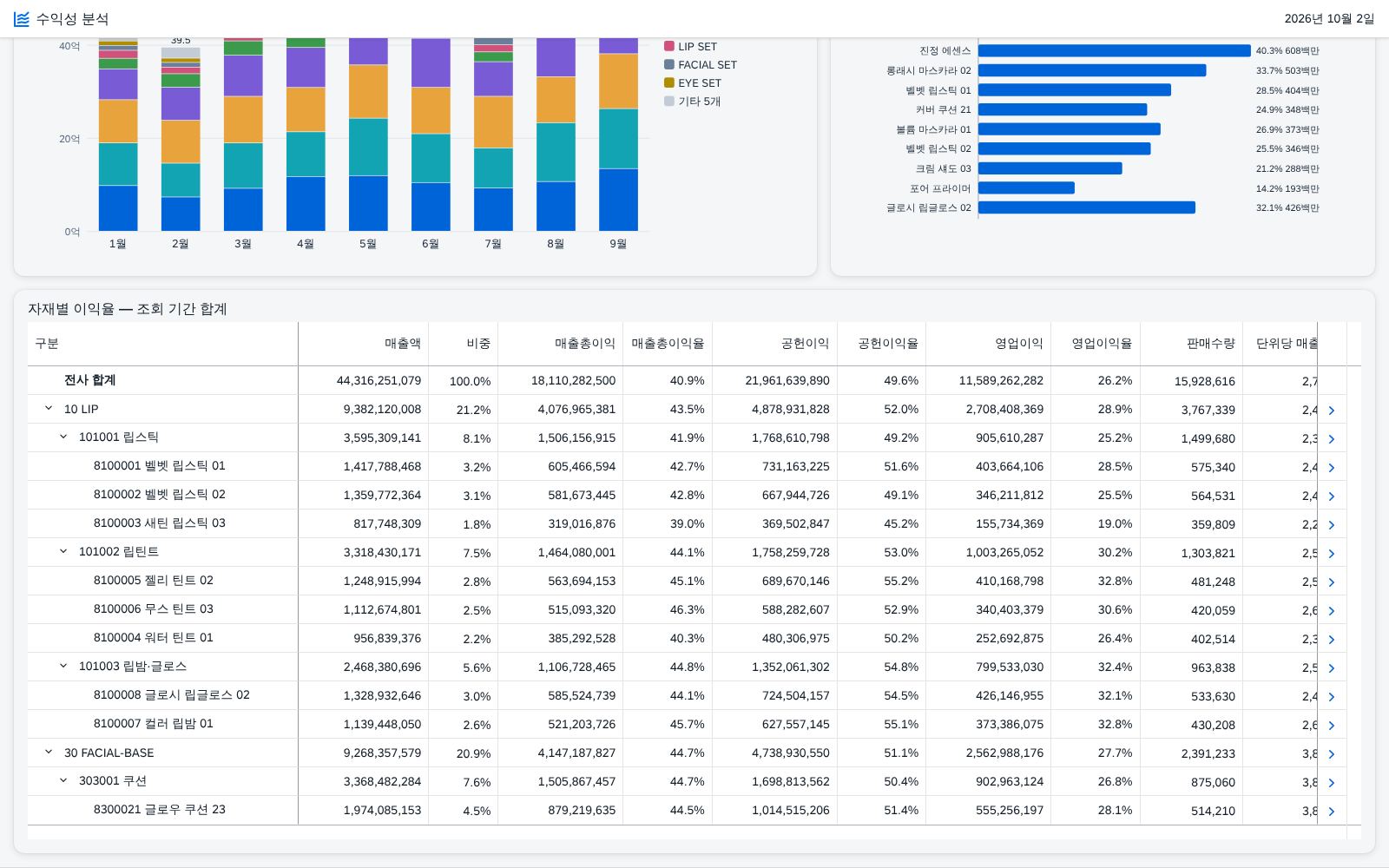Toggle 기타 5개 legend swatch
Screen dimensions: 1389x868
tap(669, 101)
